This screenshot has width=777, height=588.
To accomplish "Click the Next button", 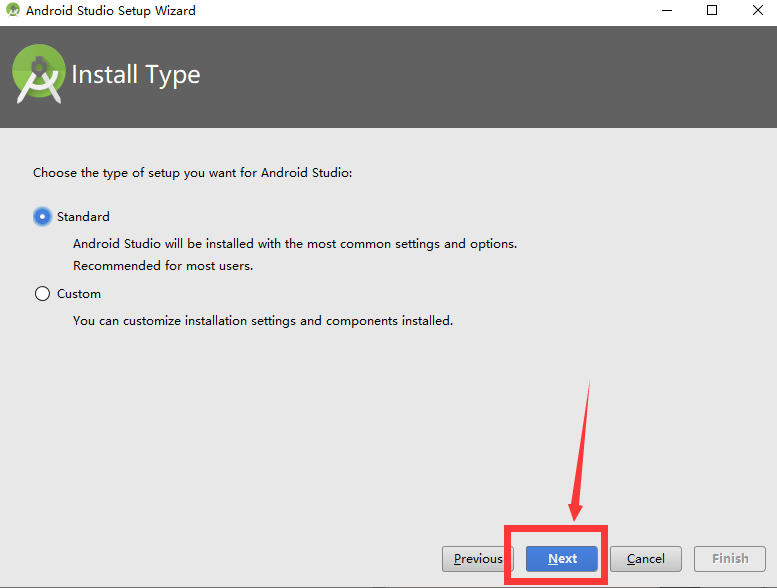I will click(x=562, y=559).
